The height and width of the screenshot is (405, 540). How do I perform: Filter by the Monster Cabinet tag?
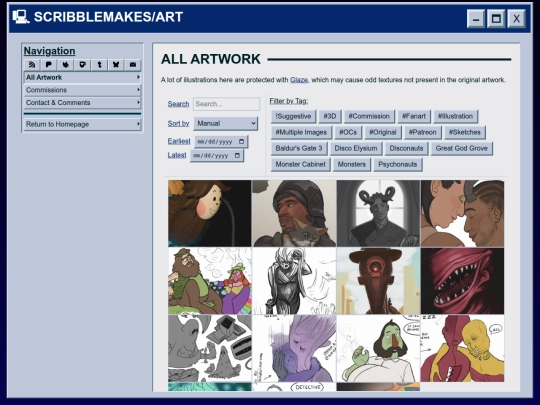[301, 165]
